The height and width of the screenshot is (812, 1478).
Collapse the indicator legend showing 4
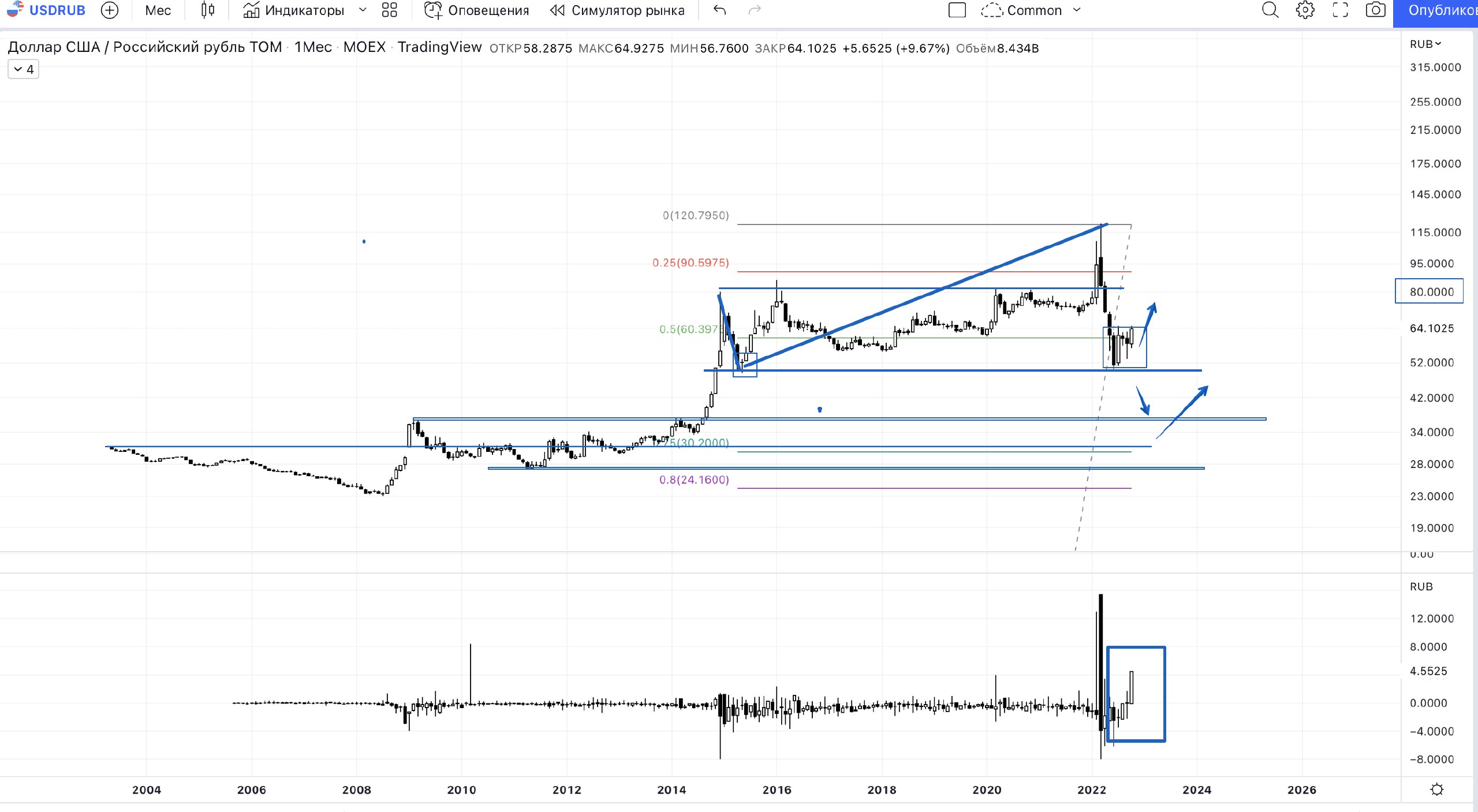click(x=23, y=69)
